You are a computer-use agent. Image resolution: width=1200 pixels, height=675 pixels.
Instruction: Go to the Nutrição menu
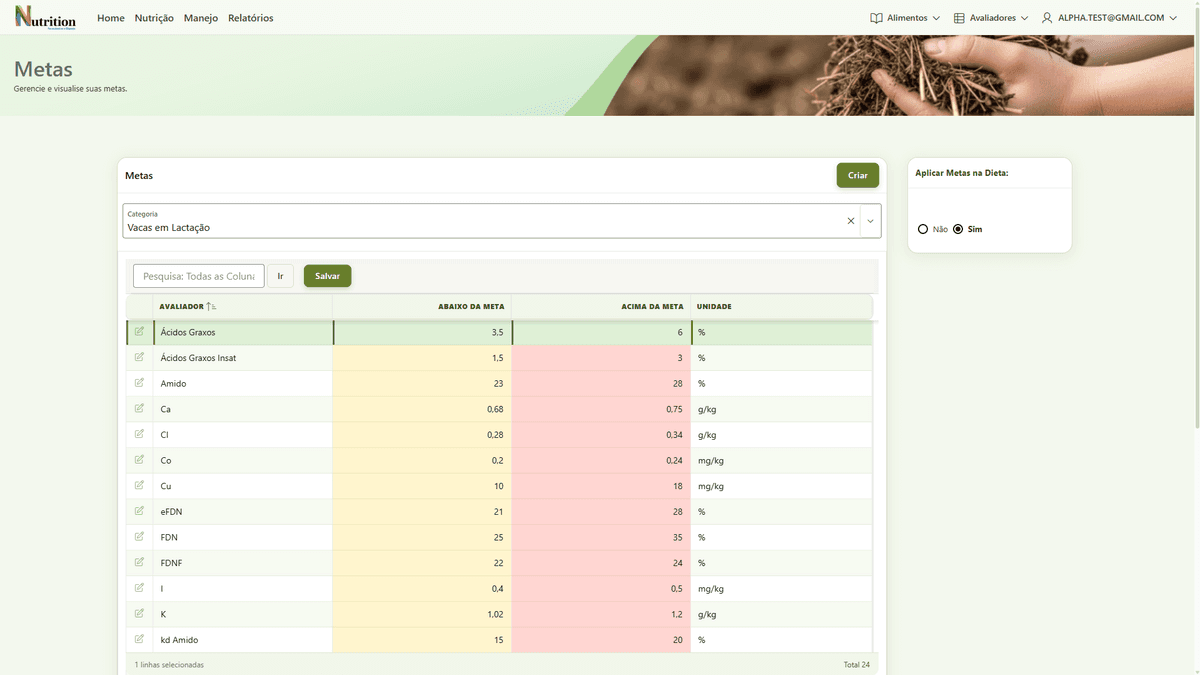(154, 18)
